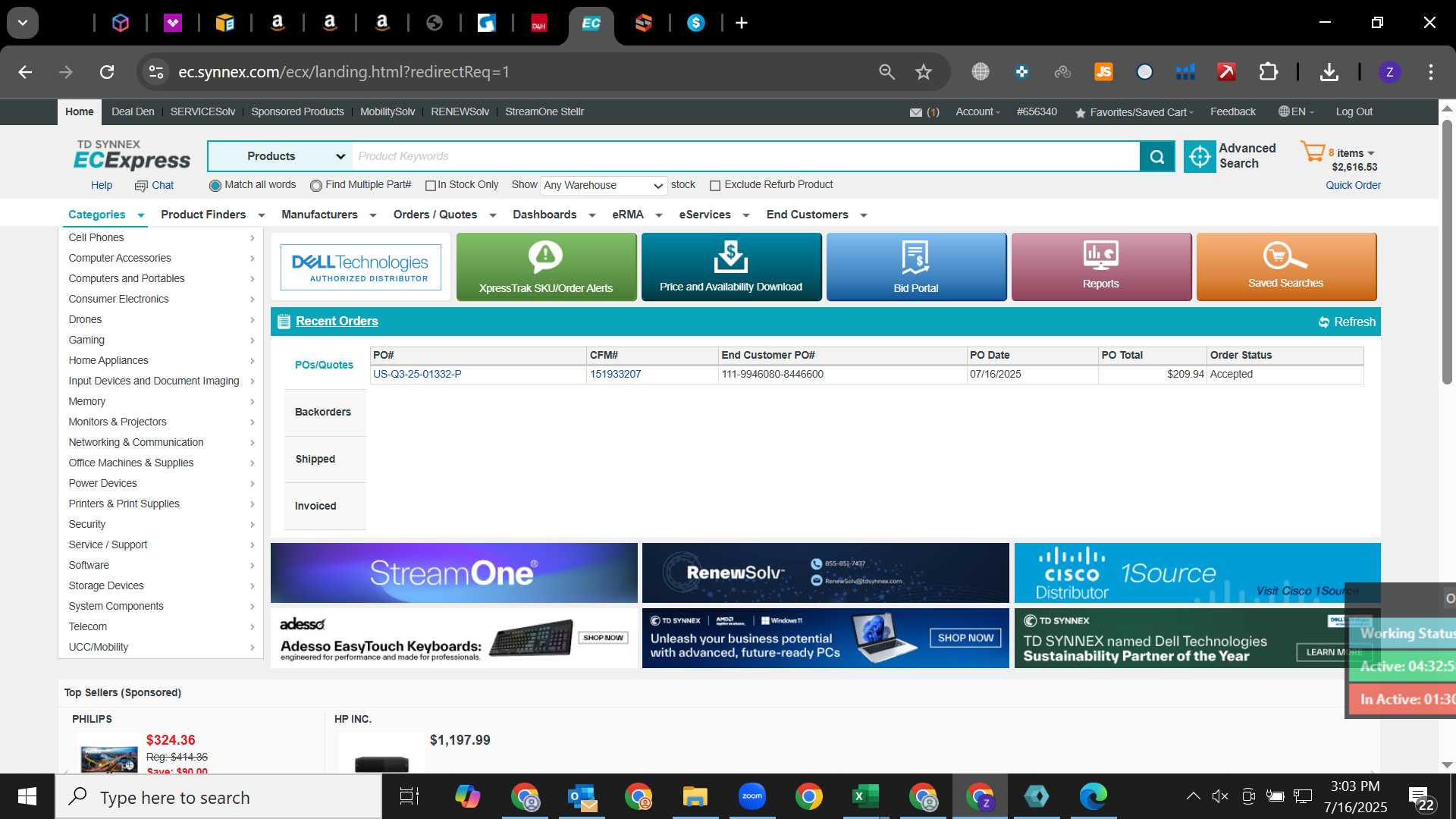Click the Help link

pyautogui.click(x=102, y=186)
